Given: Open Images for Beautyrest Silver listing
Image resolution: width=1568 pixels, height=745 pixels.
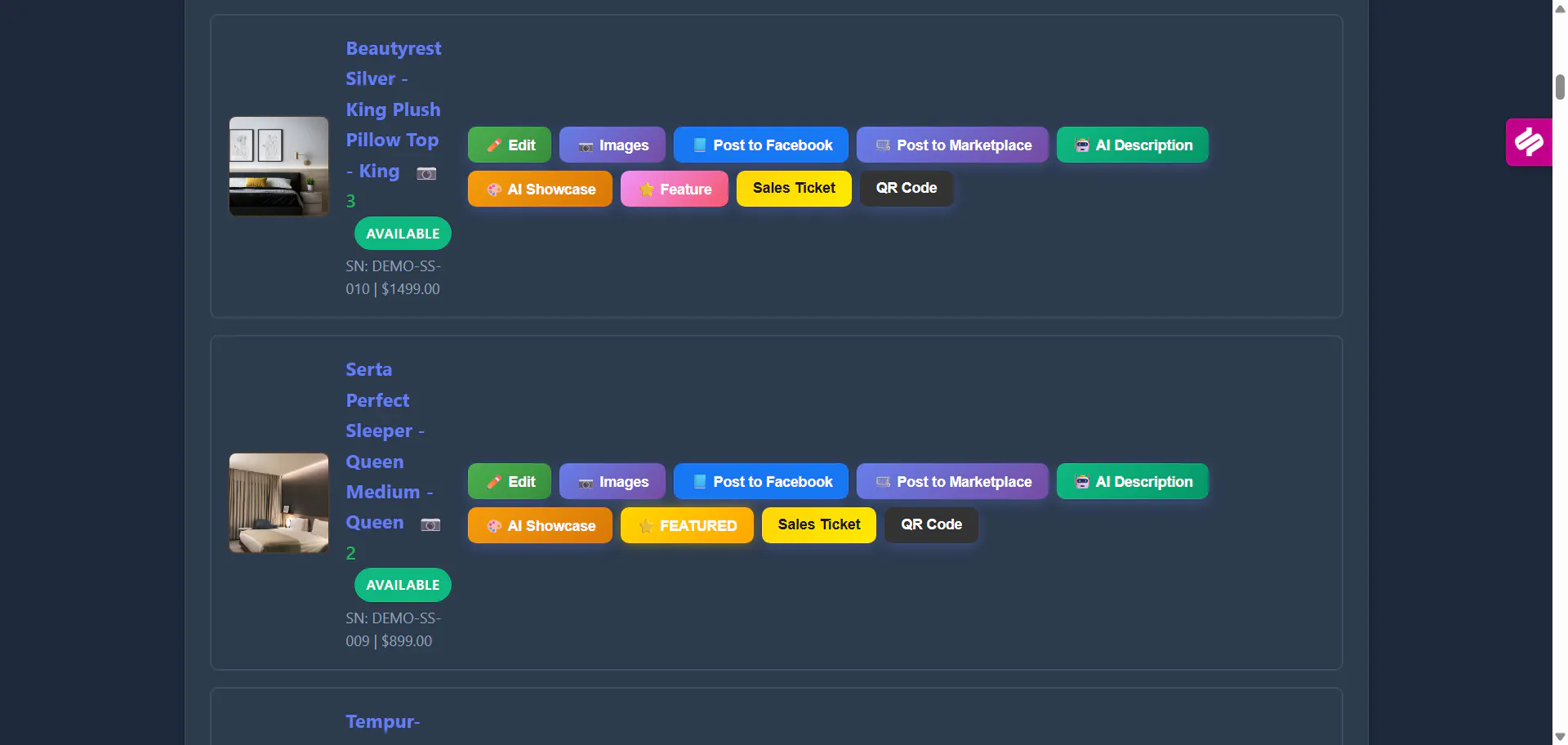Looking at the screenshot, I should (612, 145).
